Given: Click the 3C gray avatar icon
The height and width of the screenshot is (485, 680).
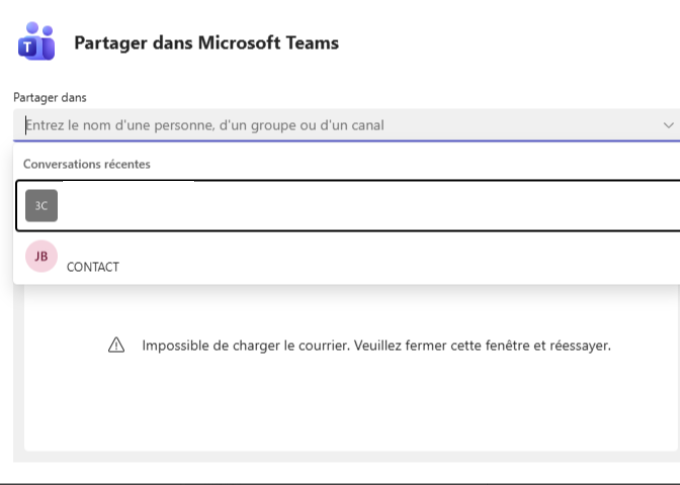Looking at the screenshot, I should [41, 206].
